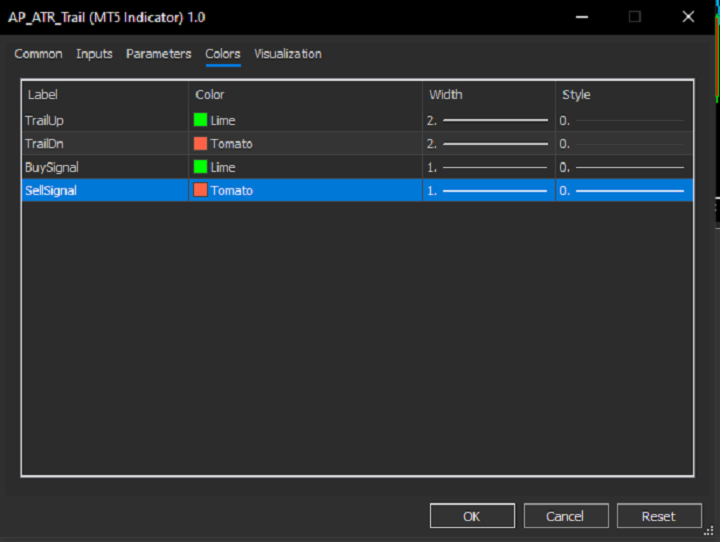
Task: Click the Lime swatch for BuySignal
Action: (x=200, y=167)
